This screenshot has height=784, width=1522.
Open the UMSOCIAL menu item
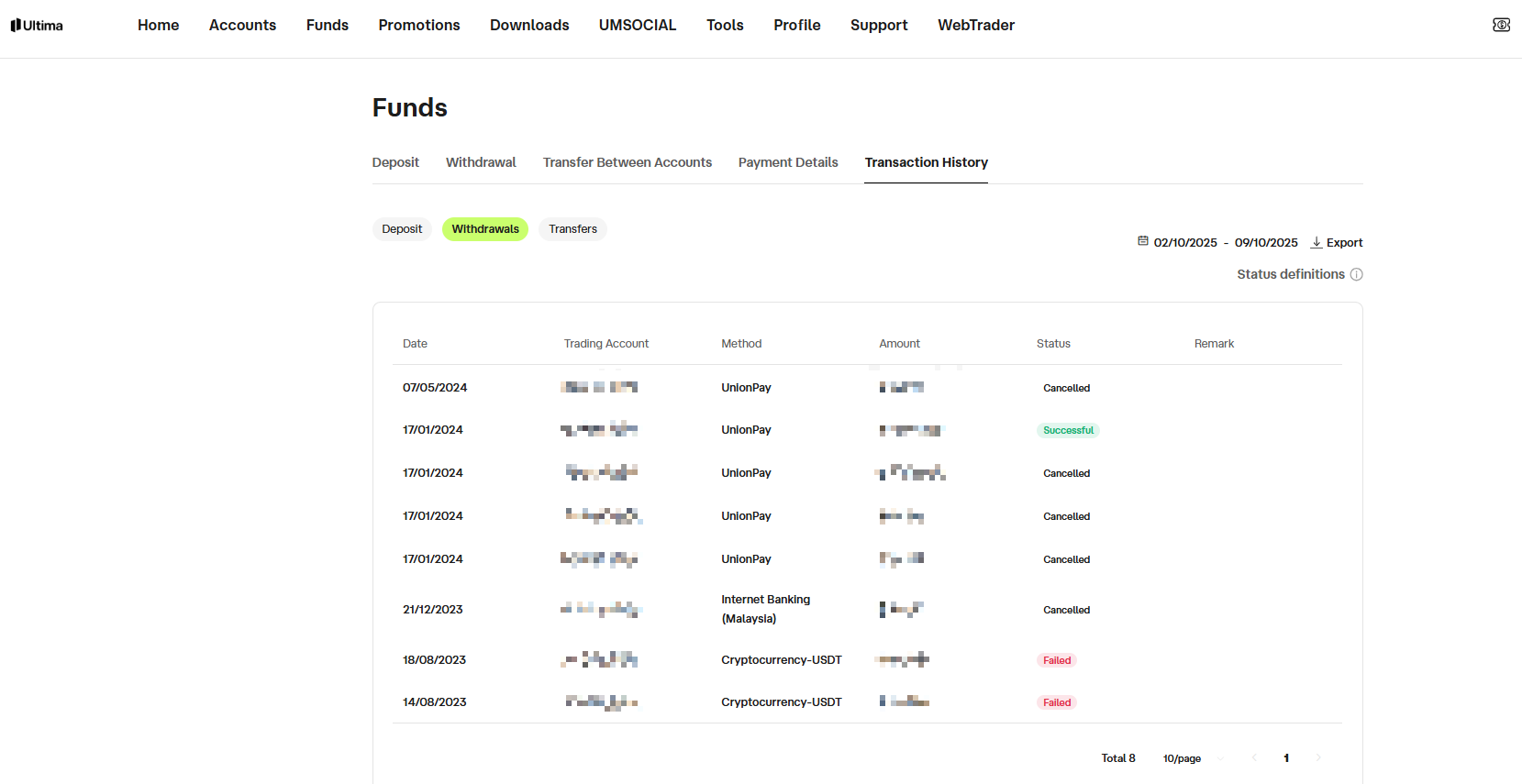click(638, 25)
